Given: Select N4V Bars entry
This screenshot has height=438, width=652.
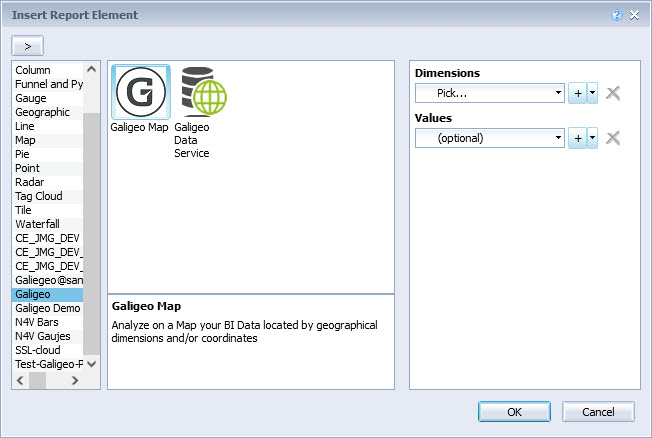Looking at the screenshot, I should (48, 322).
